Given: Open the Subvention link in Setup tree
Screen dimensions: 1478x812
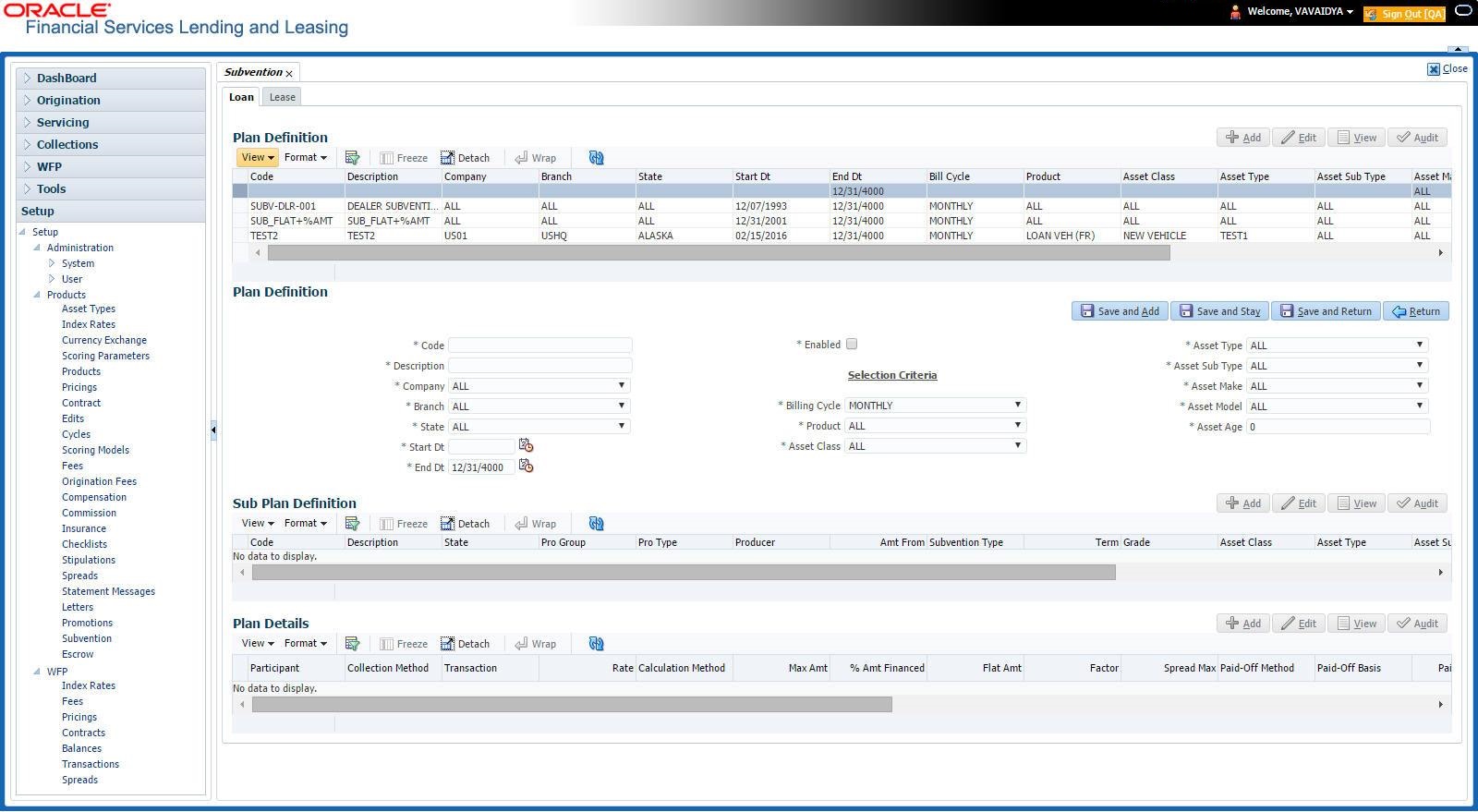Looking at the screenshot, I should [87, 638].
